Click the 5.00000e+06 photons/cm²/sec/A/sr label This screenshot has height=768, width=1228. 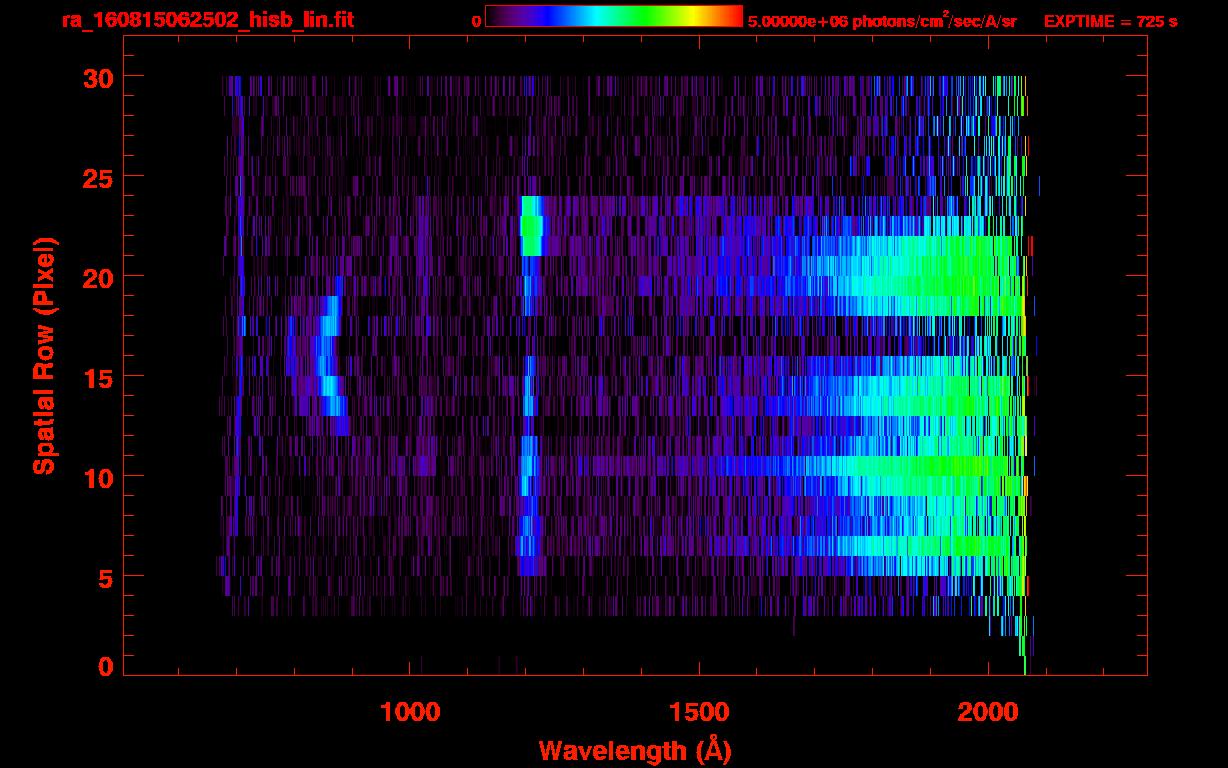coord(882,21)
